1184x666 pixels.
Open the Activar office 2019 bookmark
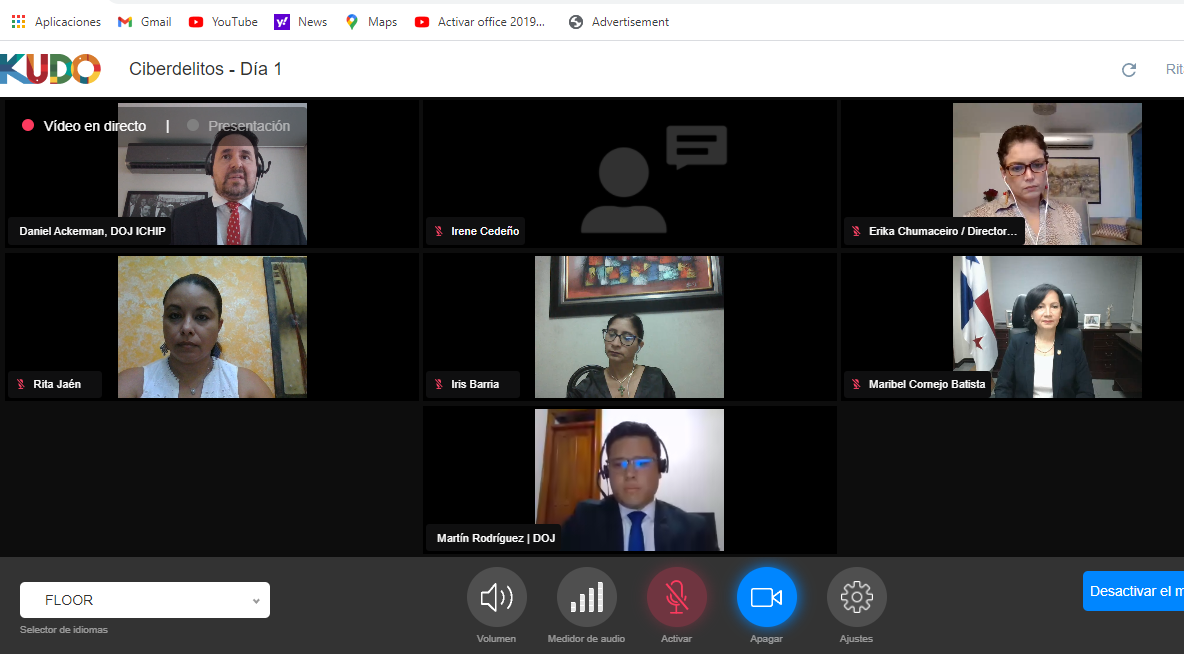[479, 22]
